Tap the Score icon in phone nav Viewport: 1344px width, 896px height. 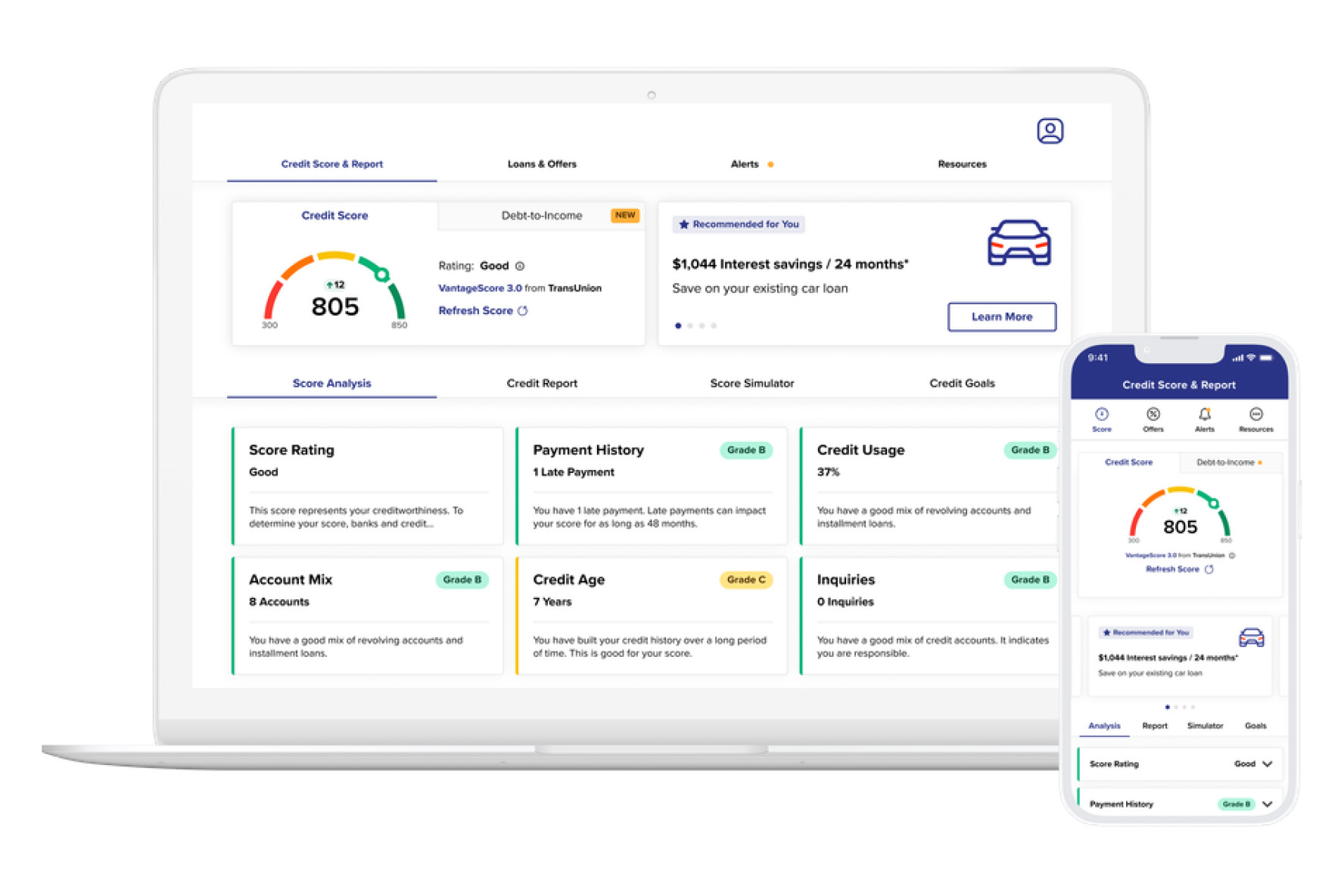(1102, 414)
